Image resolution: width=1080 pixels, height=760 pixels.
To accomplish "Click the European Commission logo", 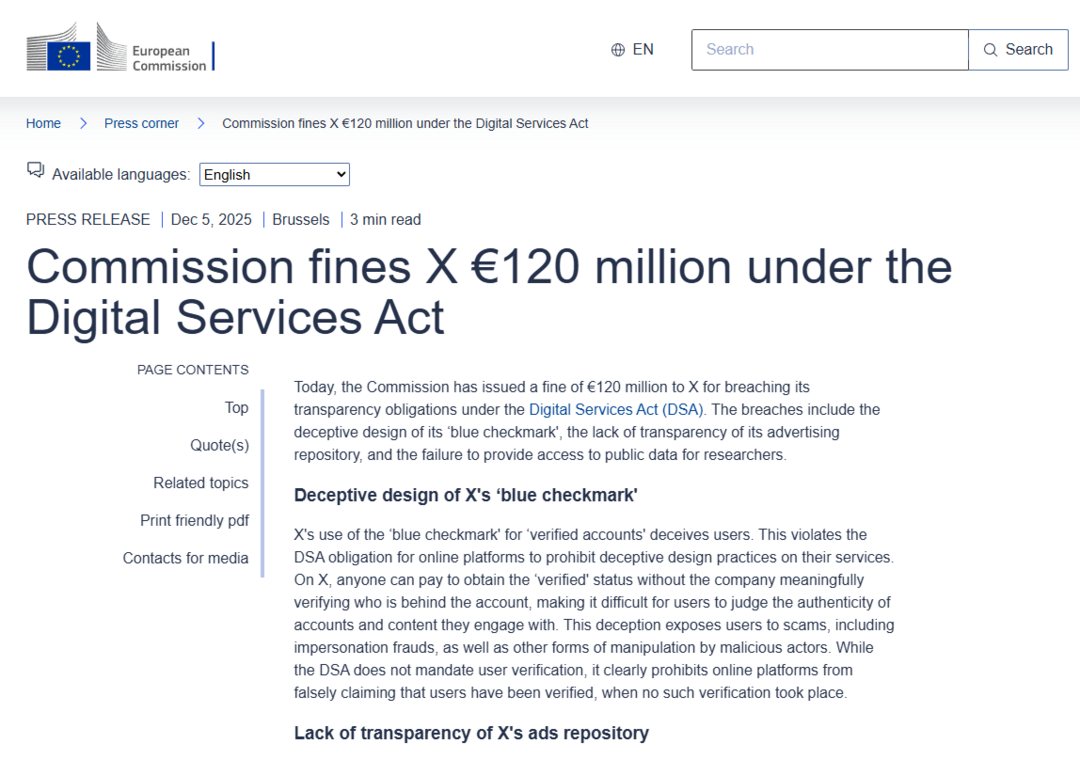I will (x=120, y=50).
